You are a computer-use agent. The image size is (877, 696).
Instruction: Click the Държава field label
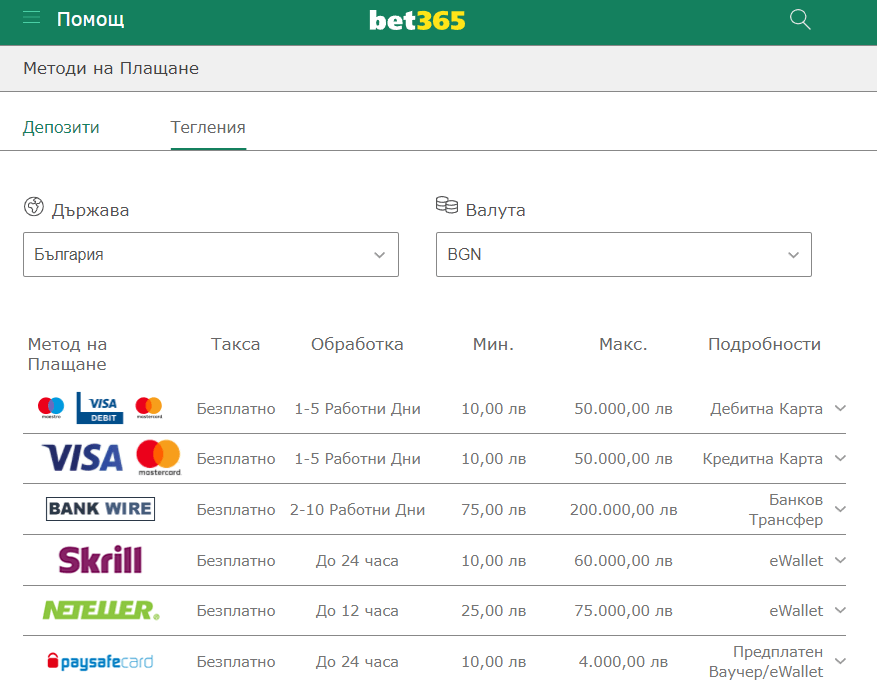point(91,210)
